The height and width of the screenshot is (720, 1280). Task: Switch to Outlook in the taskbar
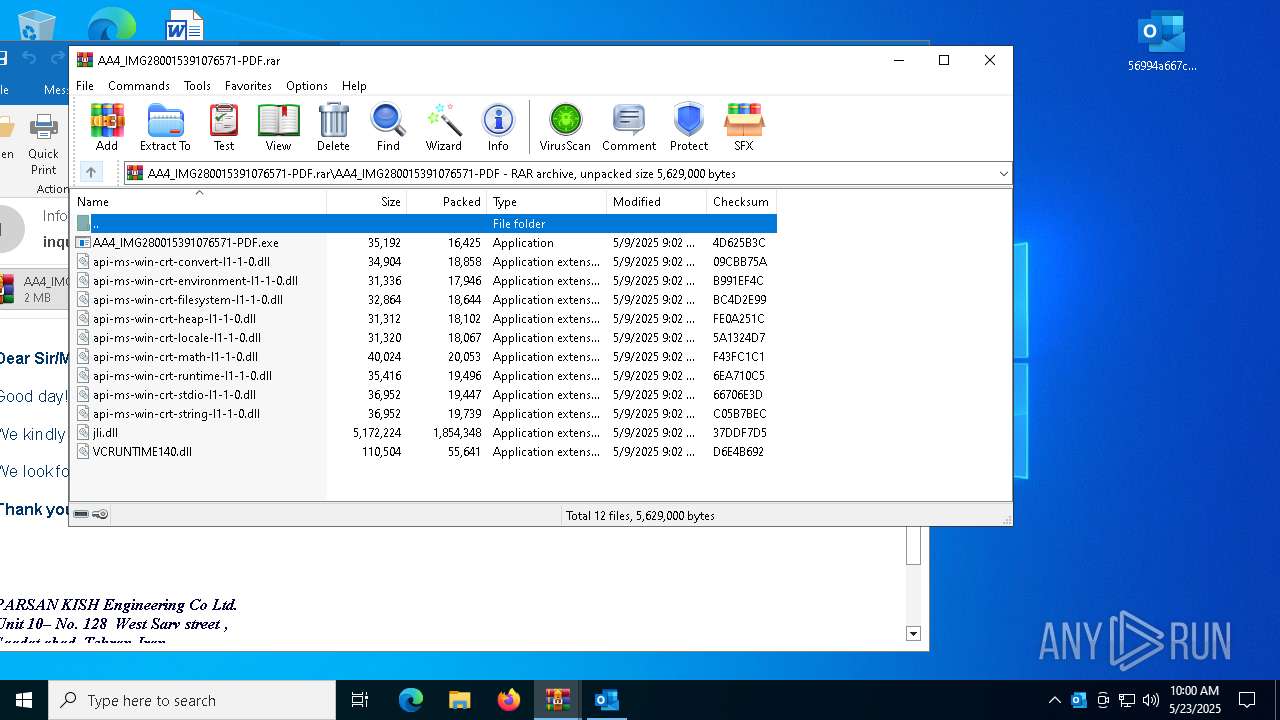coord(607,700)
